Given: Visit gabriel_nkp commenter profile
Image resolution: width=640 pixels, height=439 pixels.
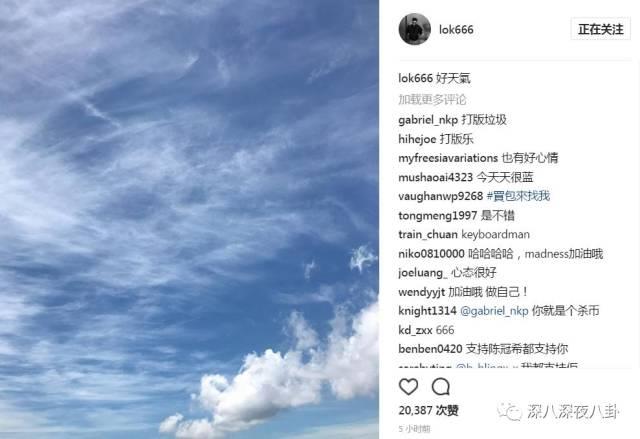Looking at the screenshot, I should tap(428, 120).
